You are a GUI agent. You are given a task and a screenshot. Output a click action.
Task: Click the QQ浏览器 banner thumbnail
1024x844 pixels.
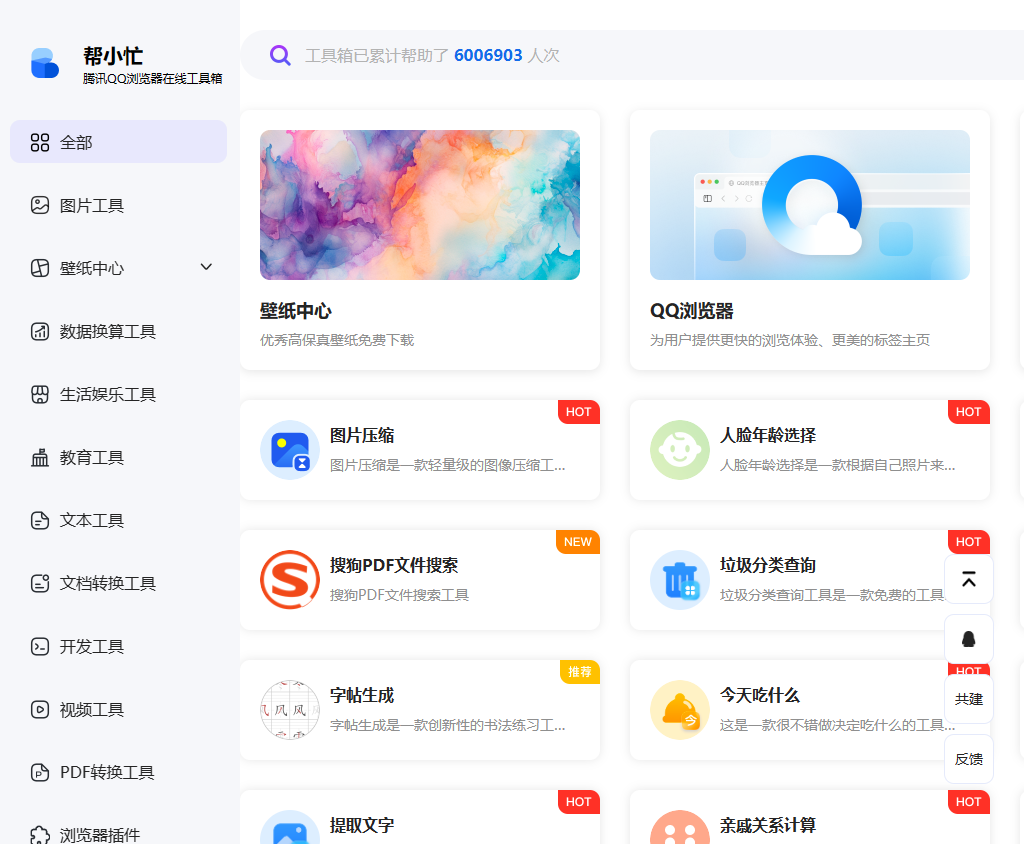[x=810, y=205]
